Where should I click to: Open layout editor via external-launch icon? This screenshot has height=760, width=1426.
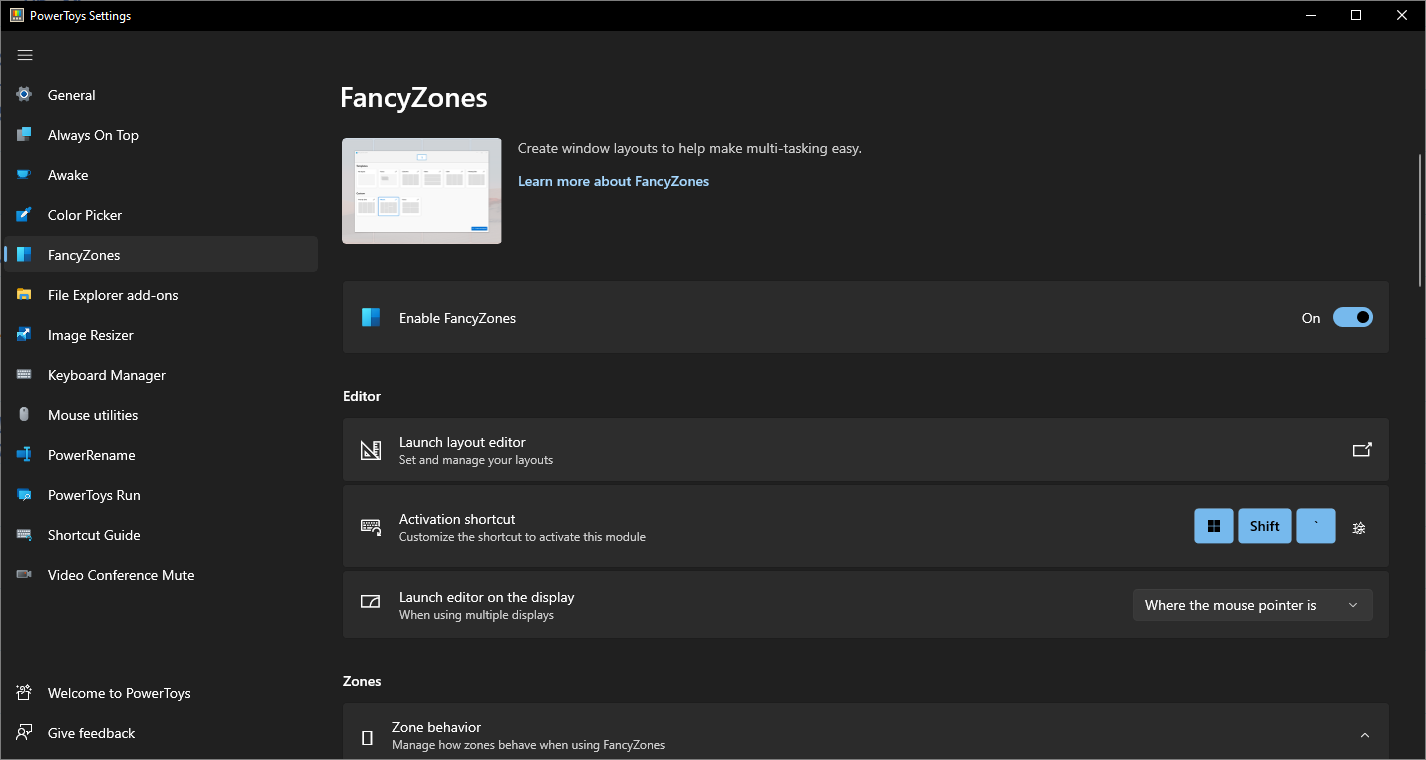coord(1362,450)
